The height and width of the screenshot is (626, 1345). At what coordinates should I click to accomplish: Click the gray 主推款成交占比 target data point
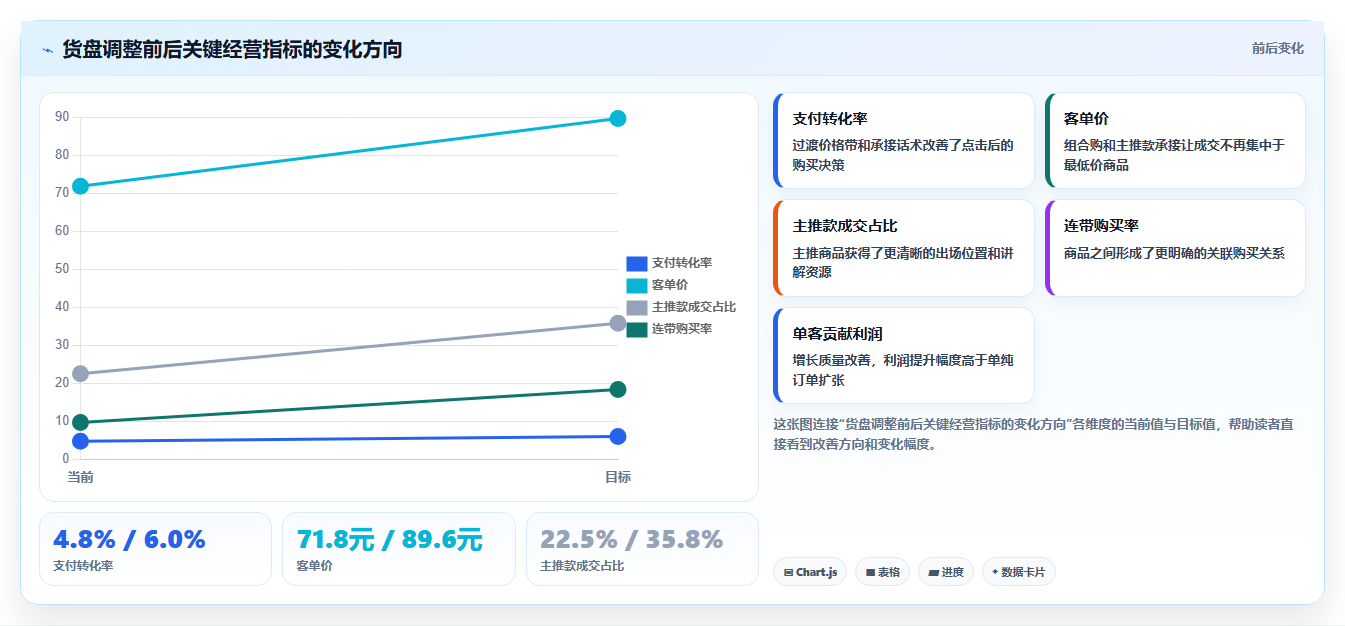(x=618, y=323)
